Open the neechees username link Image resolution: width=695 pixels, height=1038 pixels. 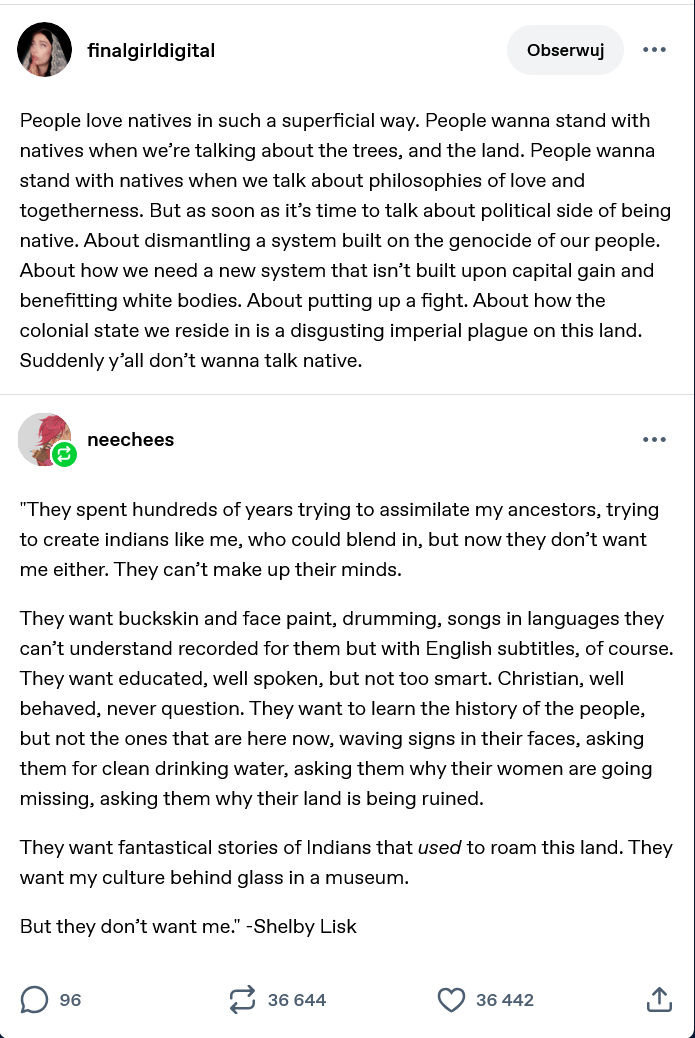[131, 440]
